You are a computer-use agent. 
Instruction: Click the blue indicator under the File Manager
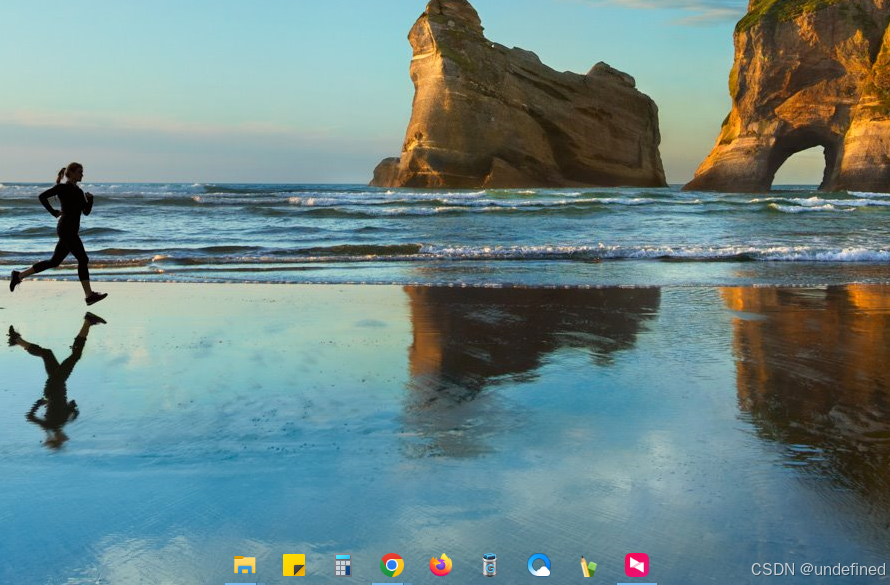point(245,583)
